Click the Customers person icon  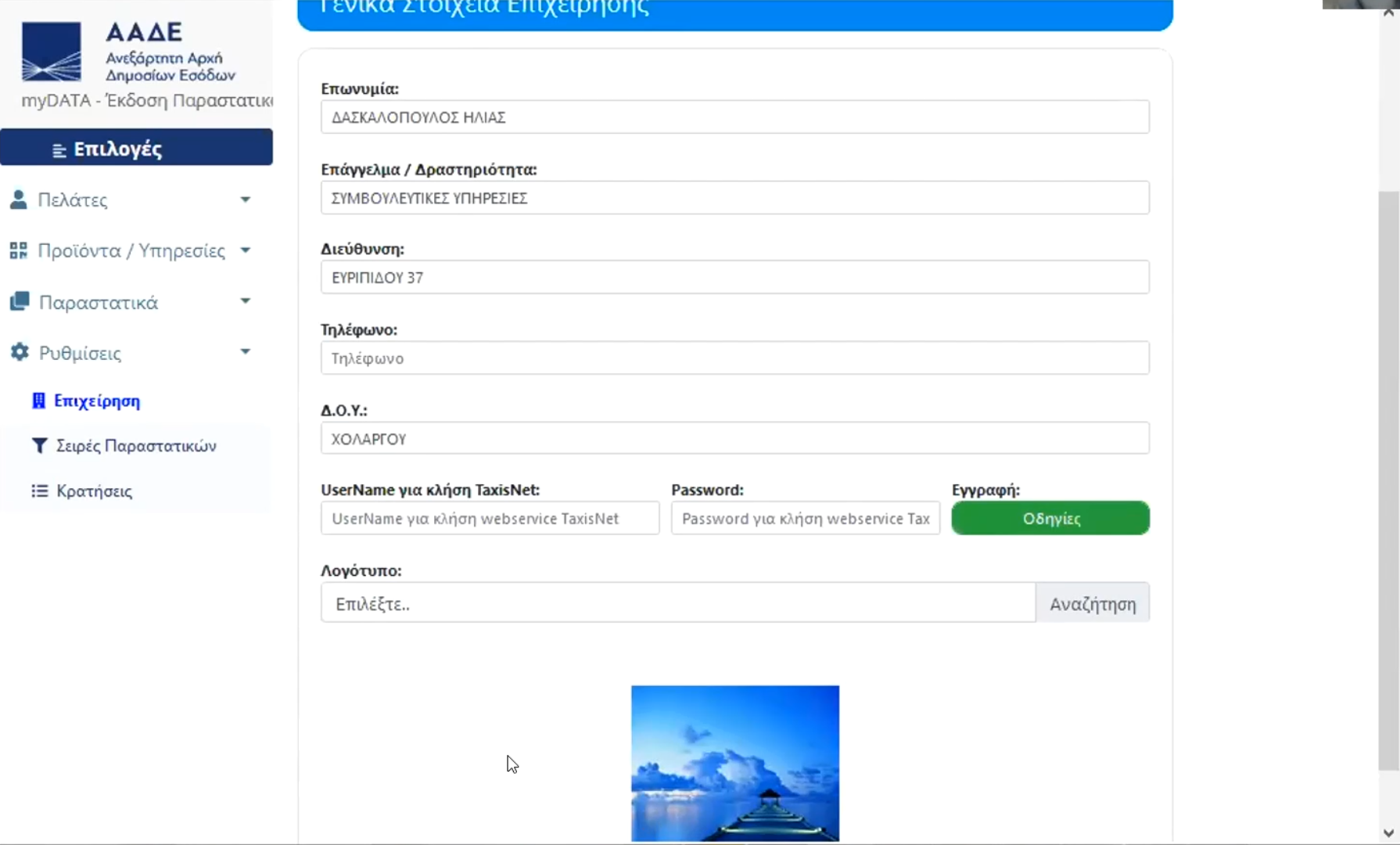click(x=19, y=200)
